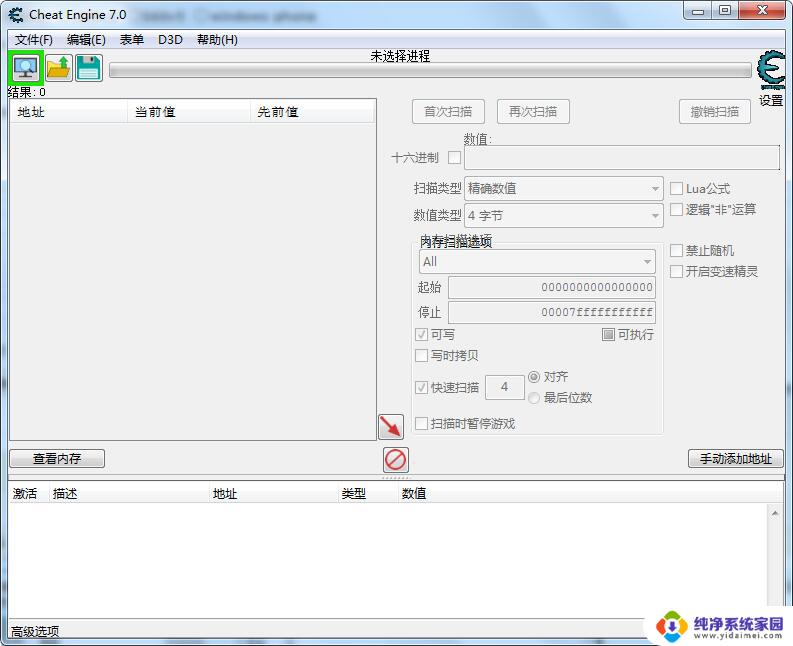This screenshot has width=793, height=646.
Task: Click the 停止 address field
Action: tap(552, 312)
